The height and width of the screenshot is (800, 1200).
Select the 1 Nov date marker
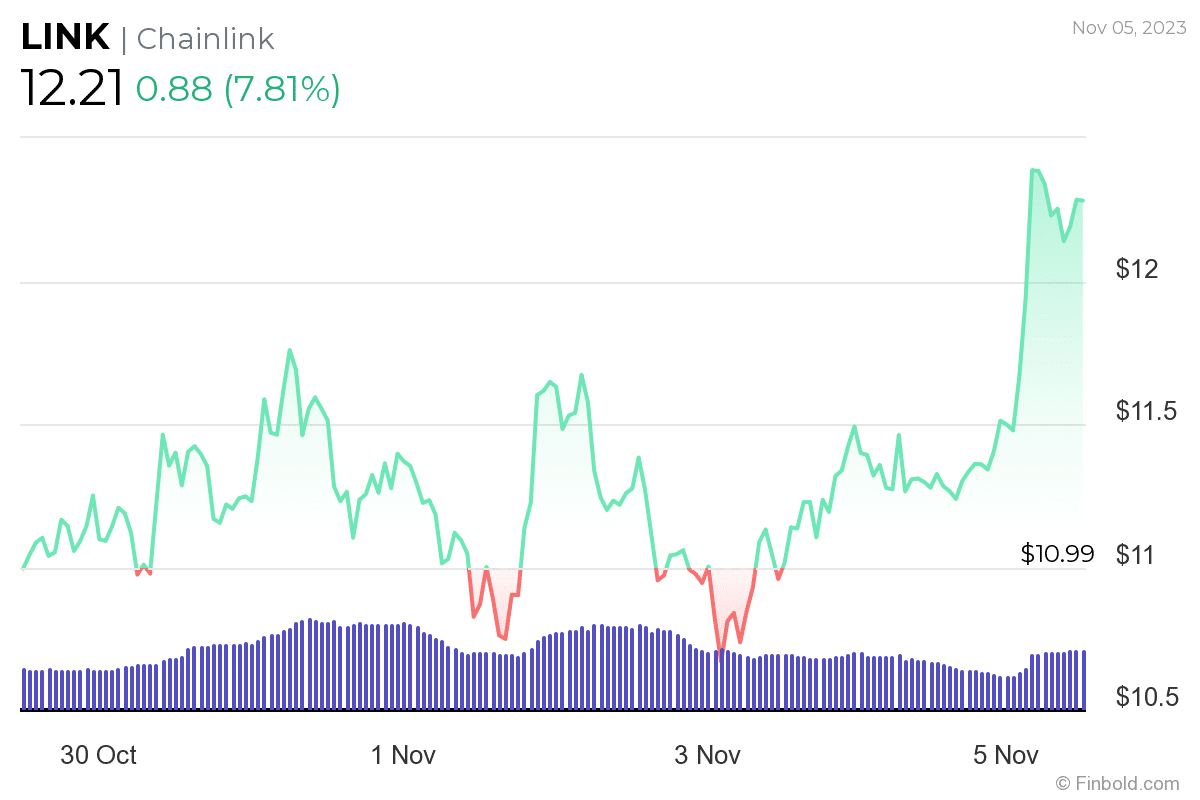[x=403, y=755]
